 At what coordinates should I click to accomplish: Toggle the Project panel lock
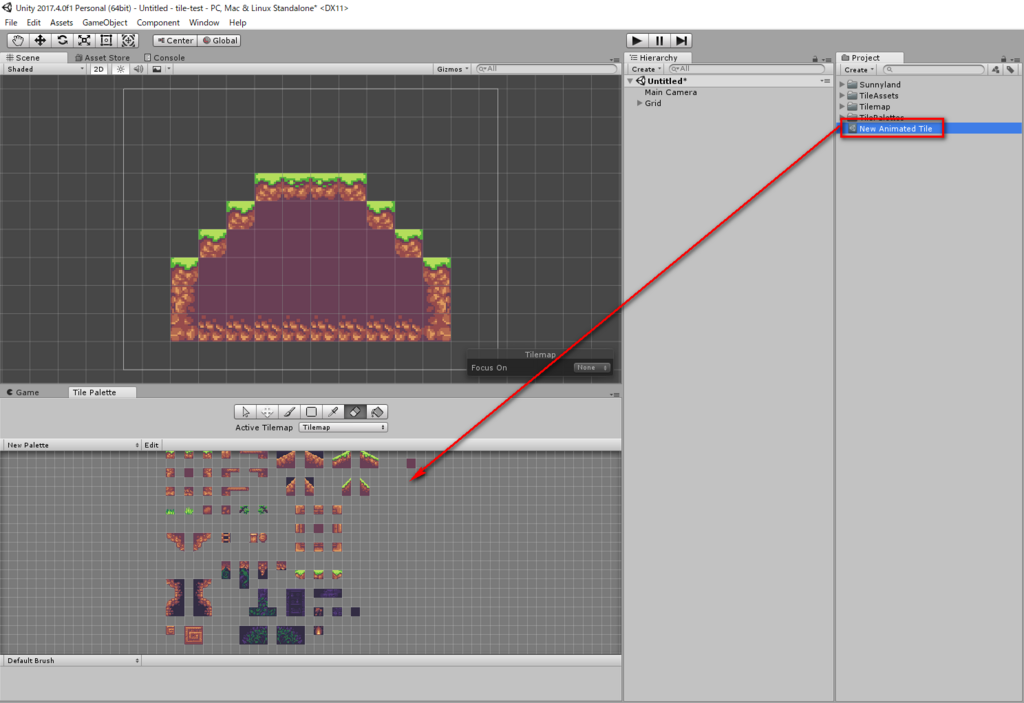[x=1004, y=59]
